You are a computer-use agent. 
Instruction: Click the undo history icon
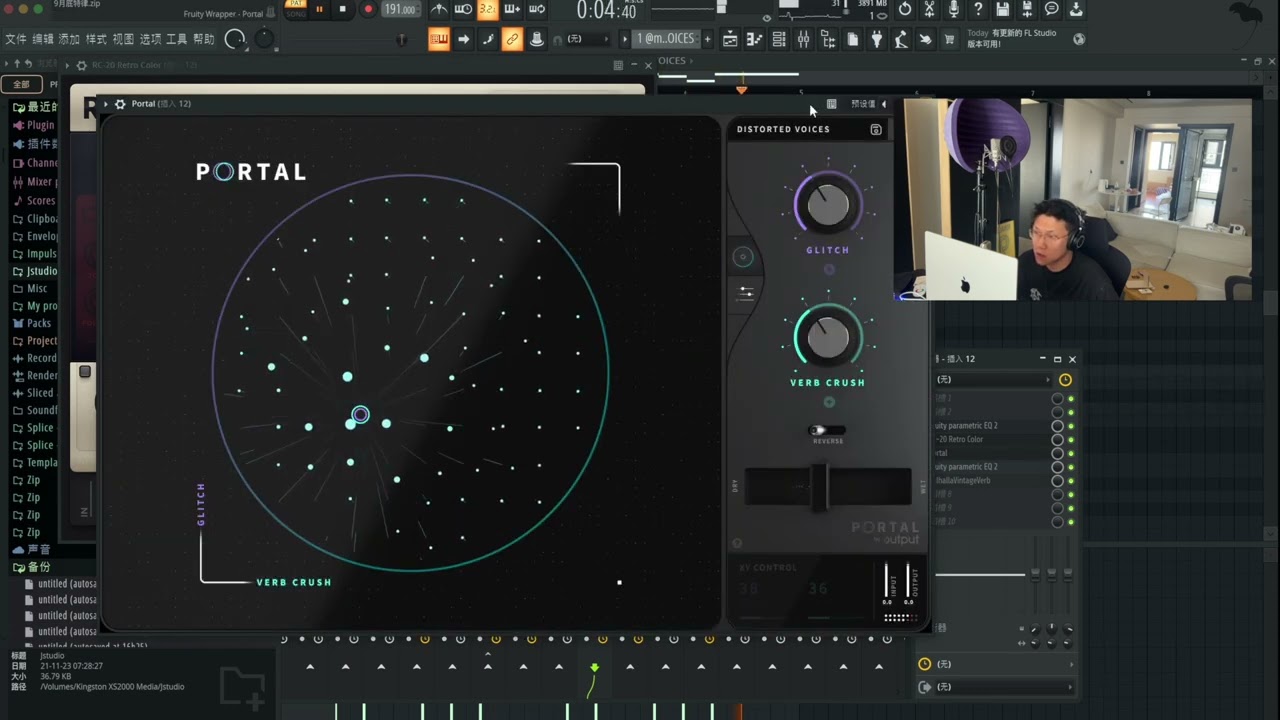(x=905, y=9)
